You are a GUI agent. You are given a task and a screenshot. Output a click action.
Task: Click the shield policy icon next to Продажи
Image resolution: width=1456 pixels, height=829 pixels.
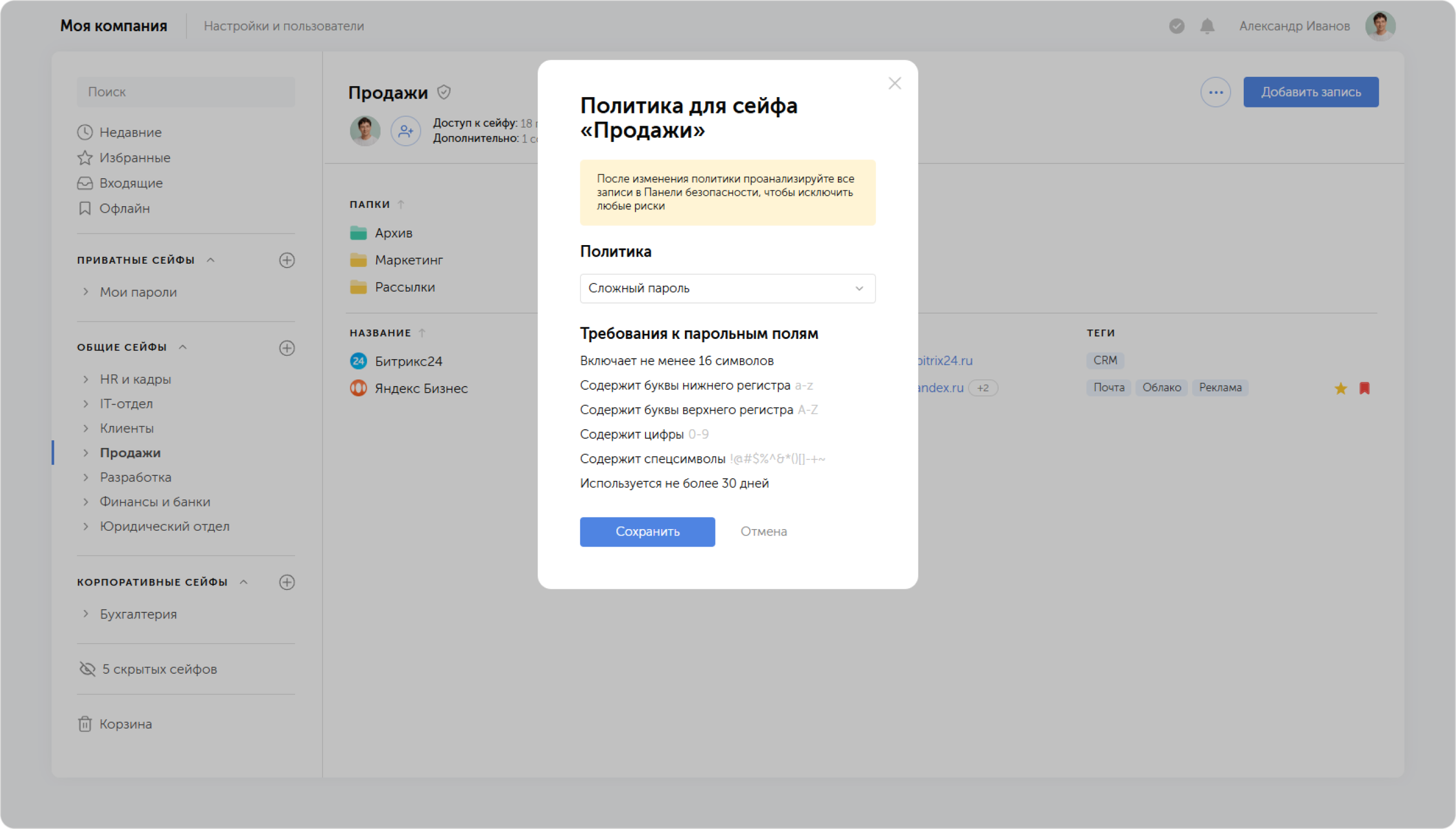click(444, 92)
